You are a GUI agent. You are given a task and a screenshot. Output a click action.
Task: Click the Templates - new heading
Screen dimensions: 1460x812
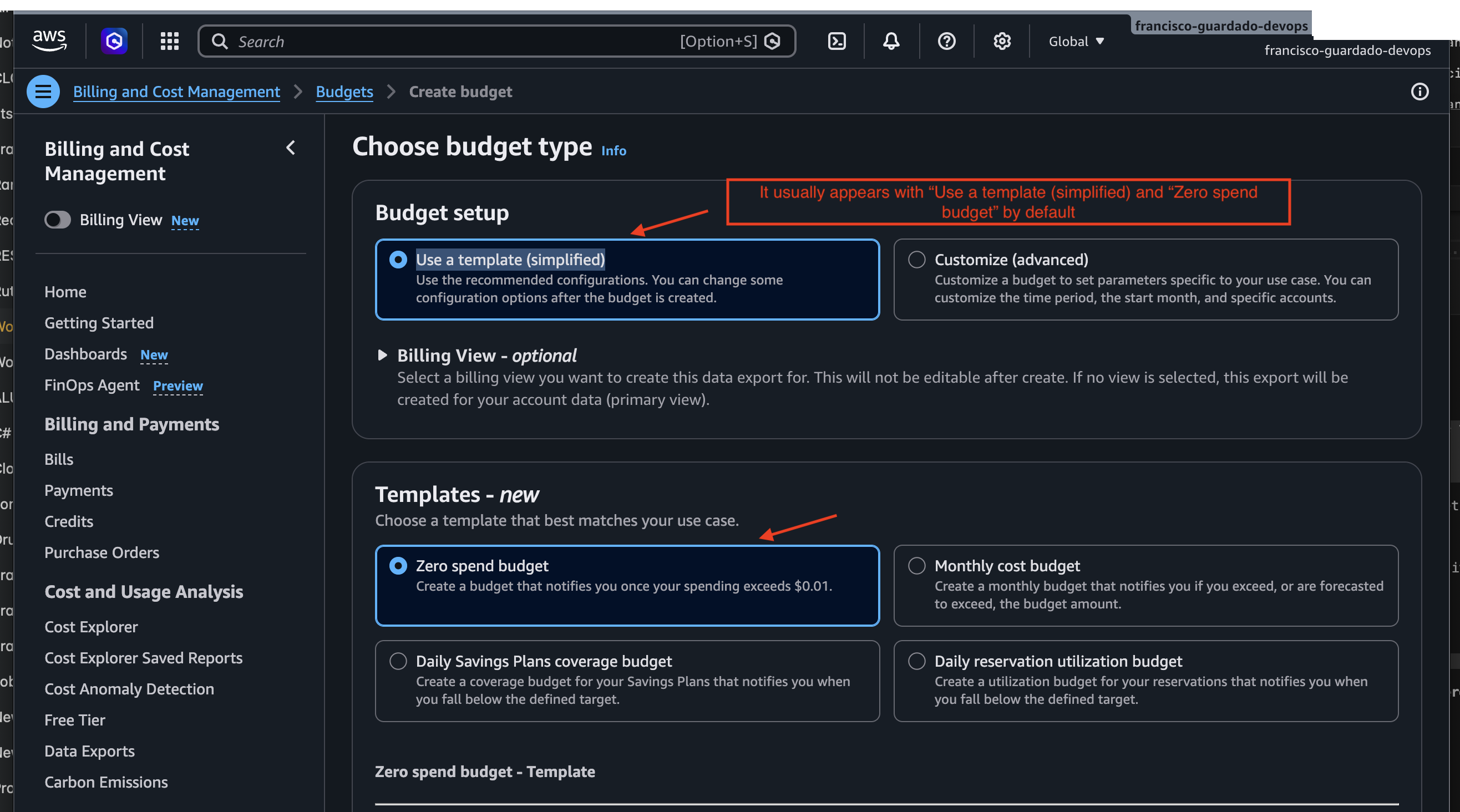[457, 495]
